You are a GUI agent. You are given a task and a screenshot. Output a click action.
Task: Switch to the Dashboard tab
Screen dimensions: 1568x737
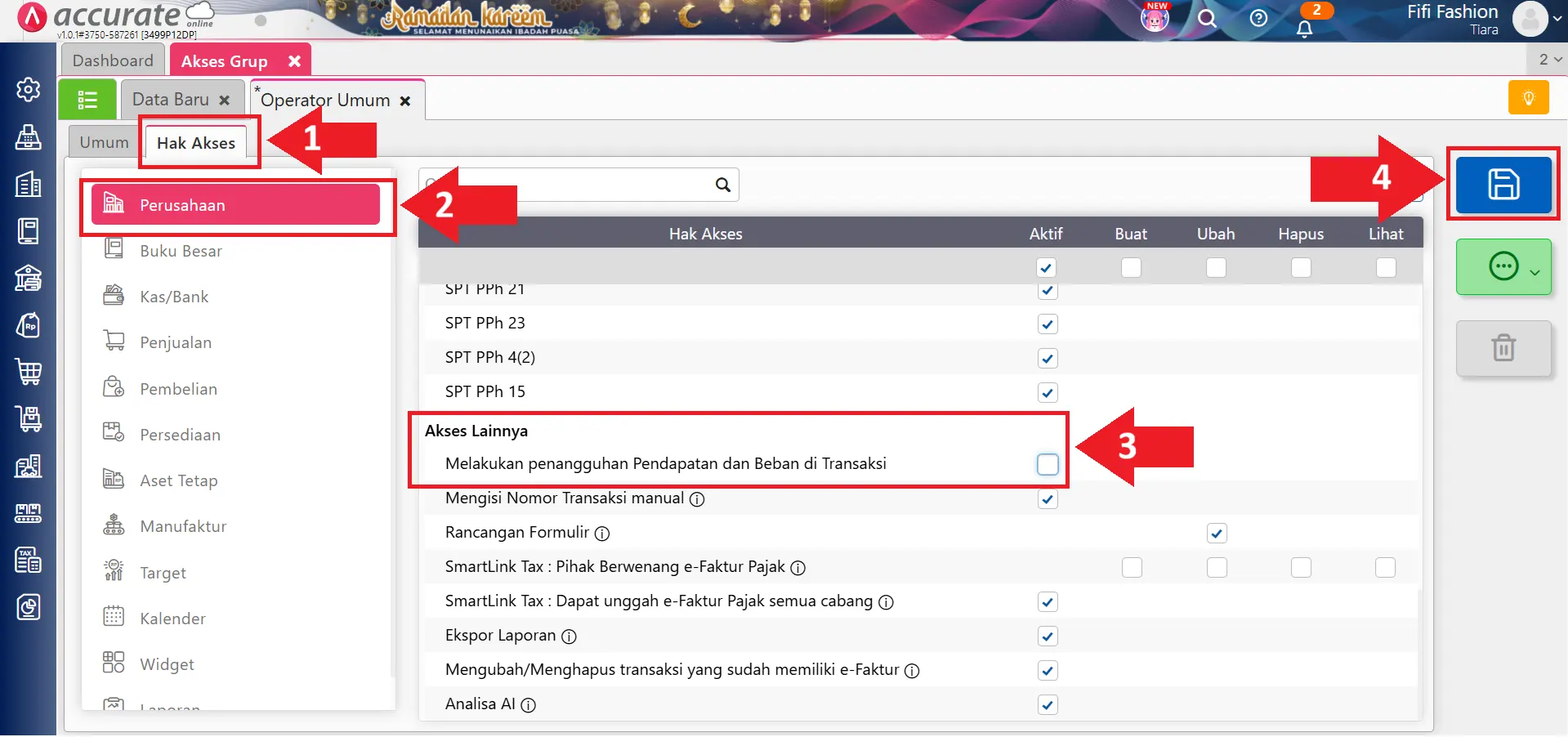[113, 60]
